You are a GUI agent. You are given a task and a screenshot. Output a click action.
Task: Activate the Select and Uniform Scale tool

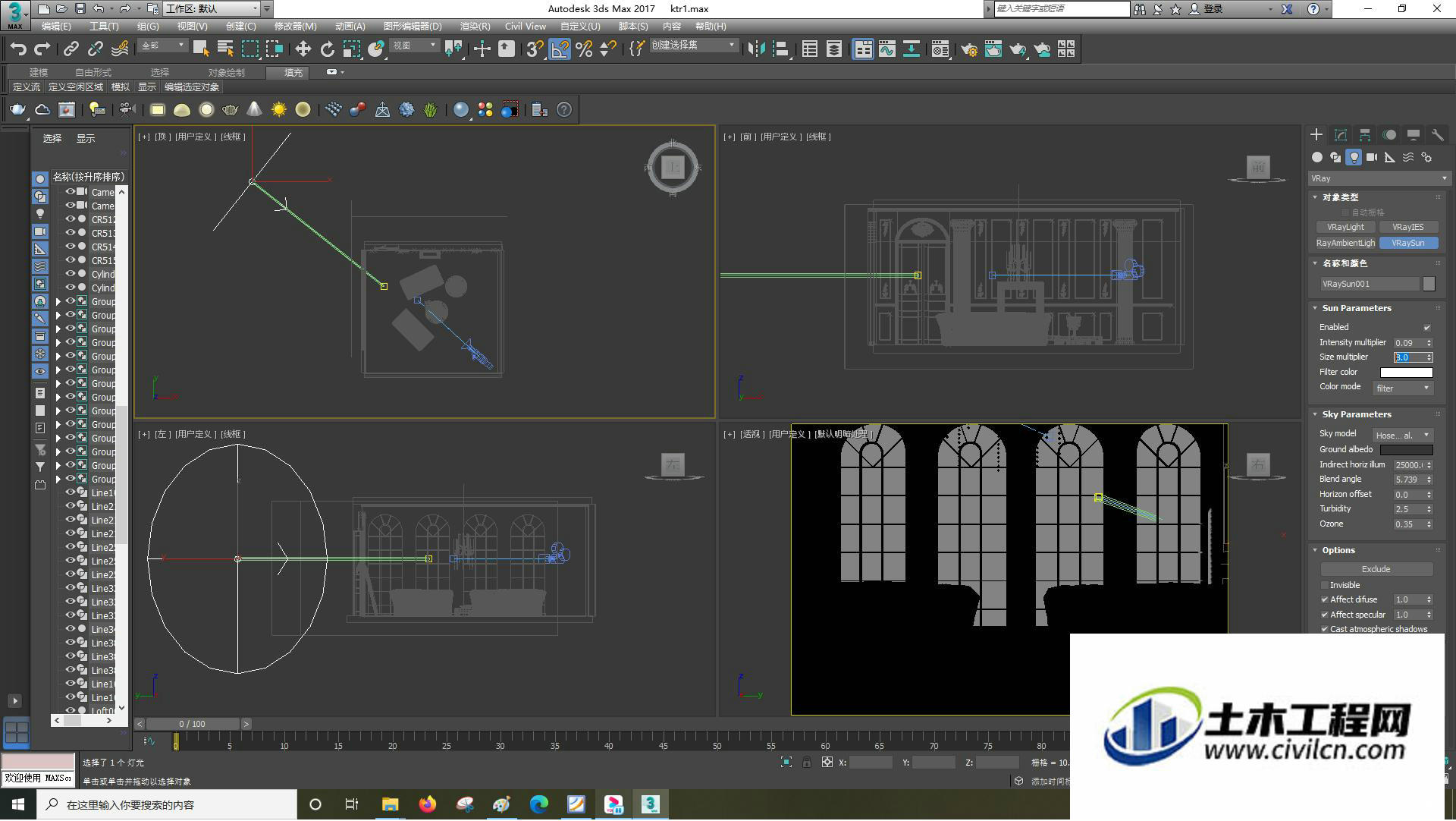pos(352,49)
